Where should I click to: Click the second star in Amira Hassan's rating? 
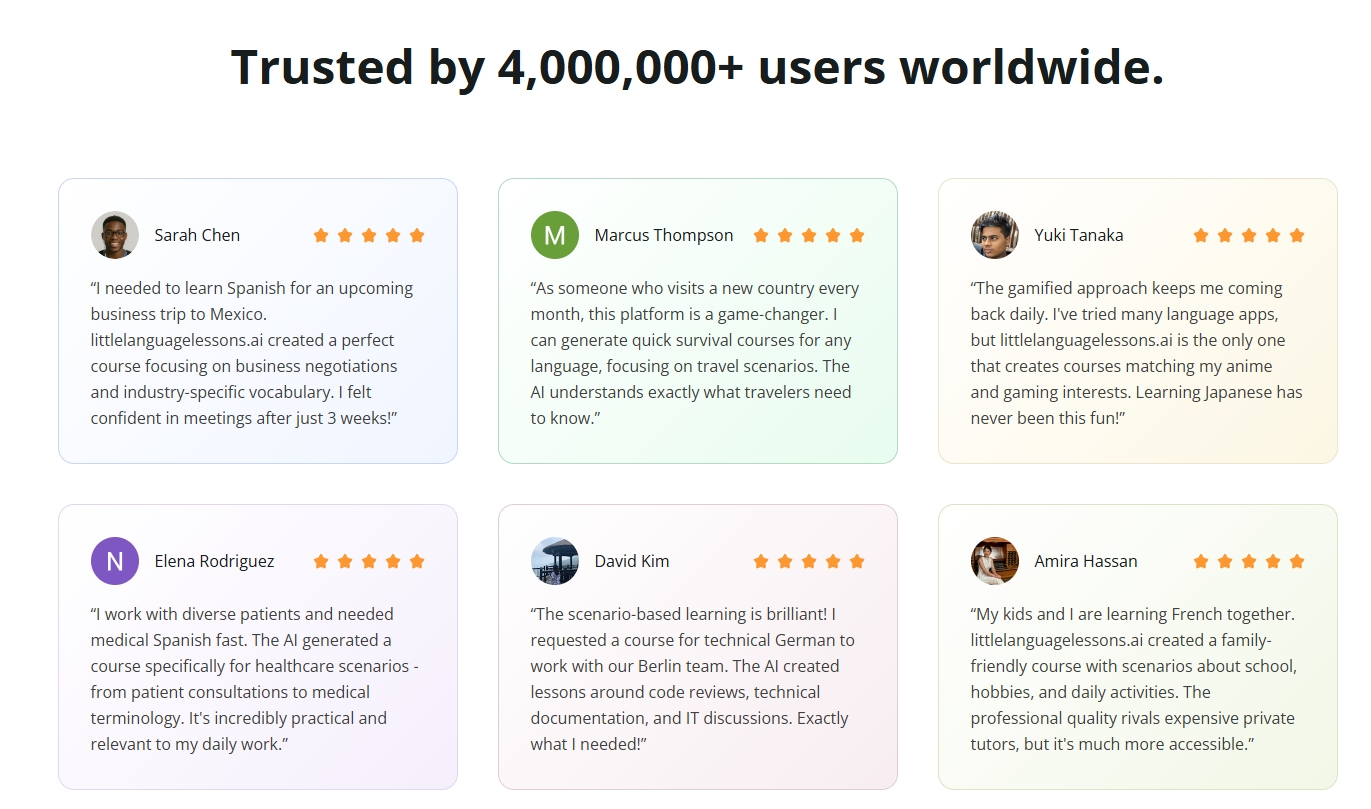tap(1225, 561)
